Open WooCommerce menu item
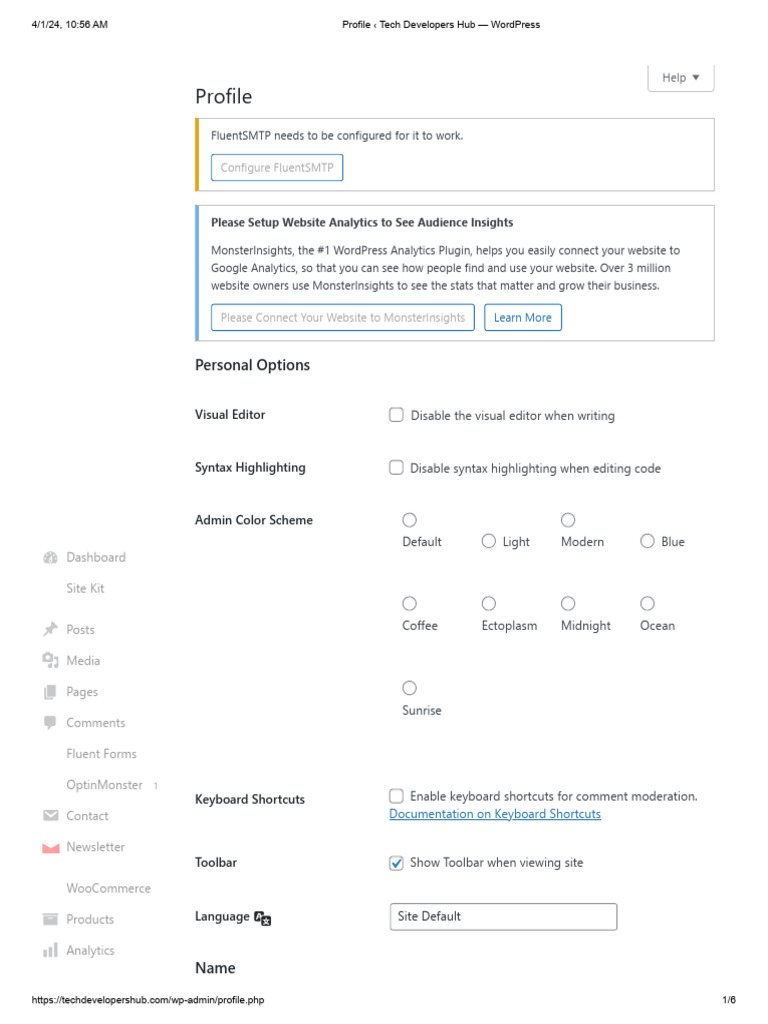The width and height of the screenshot is (768, 1024). [108, 889]
